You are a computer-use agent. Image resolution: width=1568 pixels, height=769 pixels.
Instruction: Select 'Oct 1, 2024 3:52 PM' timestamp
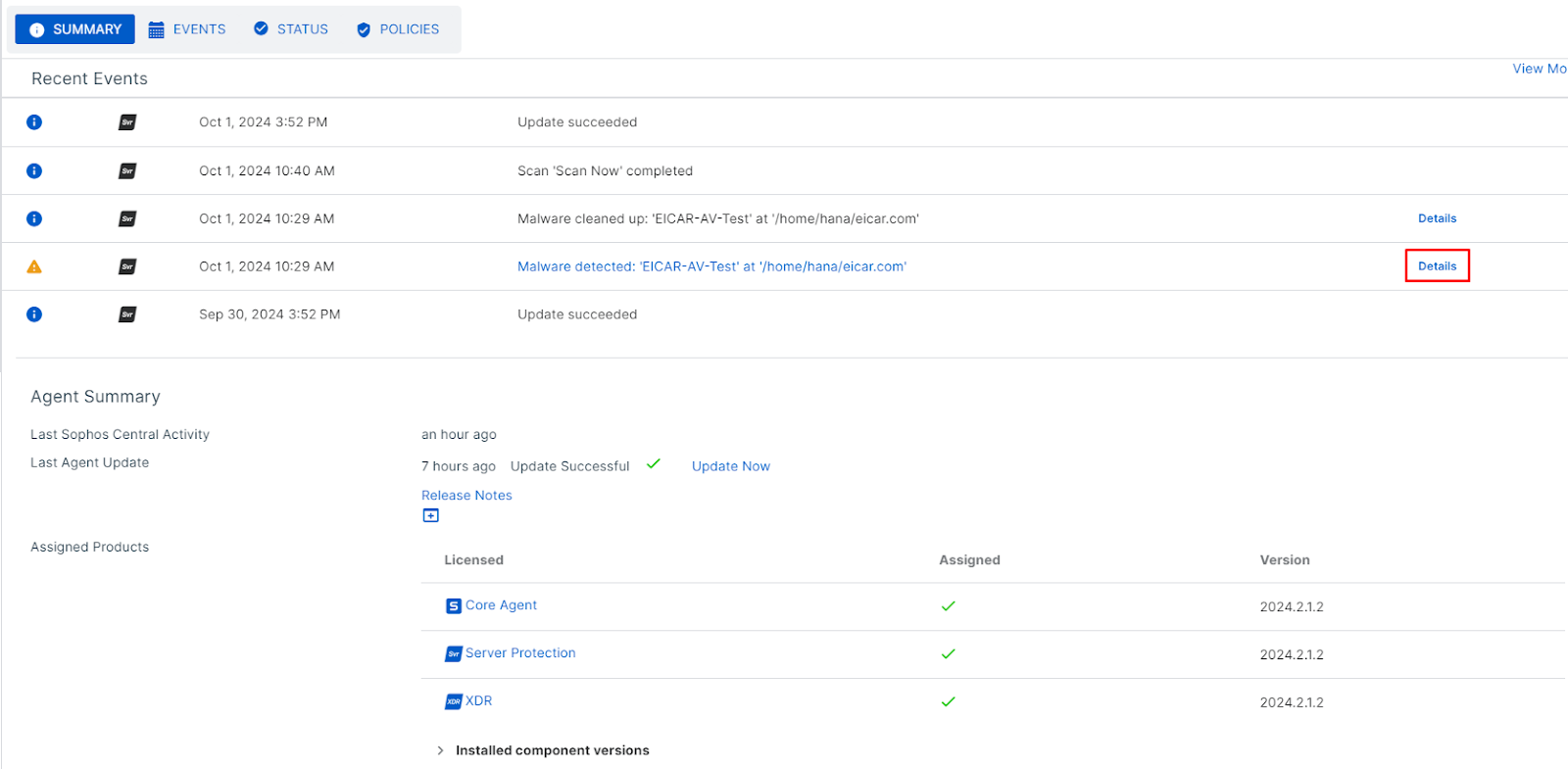coord(264,122)
